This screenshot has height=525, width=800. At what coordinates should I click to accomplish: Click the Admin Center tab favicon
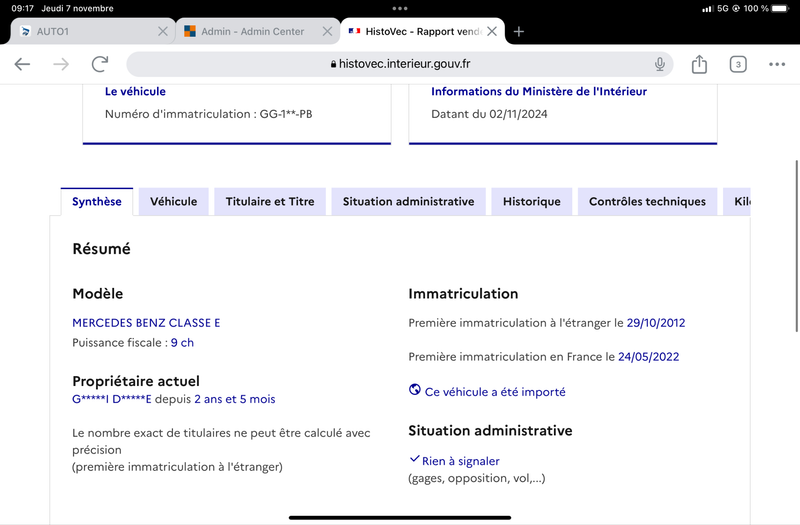point(190,32)
